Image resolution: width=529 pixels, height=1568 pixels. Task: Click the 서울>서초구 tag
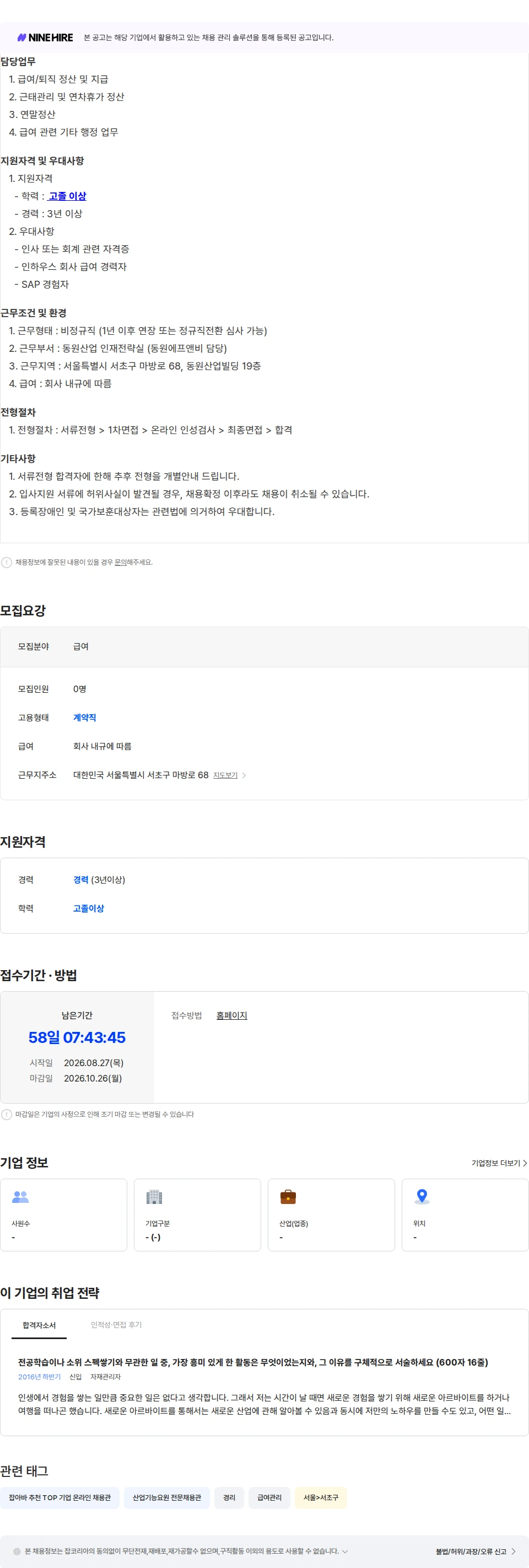[321, 1497]
